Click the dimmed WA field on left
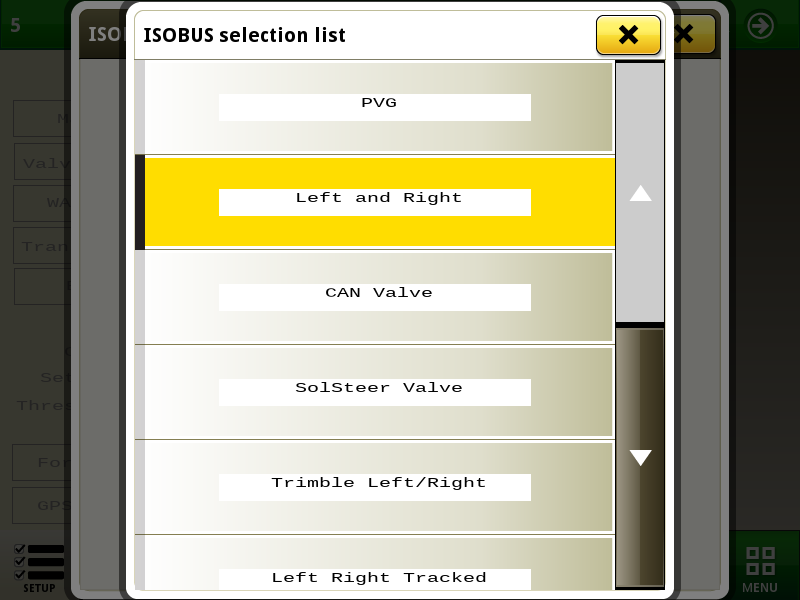The height and width of the screenshot is (600, 800). point(43,203)
